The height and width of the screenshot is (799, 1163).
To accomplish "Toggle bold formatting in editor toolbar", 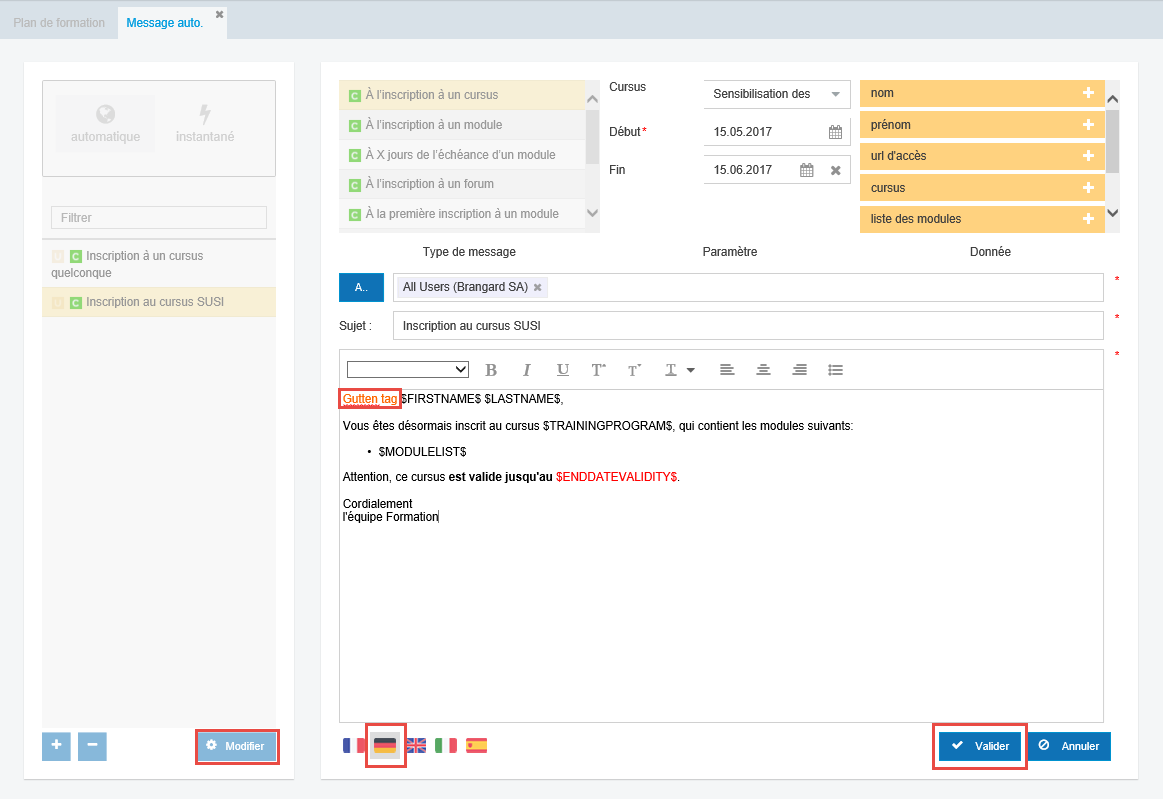I will click(491, 370).
